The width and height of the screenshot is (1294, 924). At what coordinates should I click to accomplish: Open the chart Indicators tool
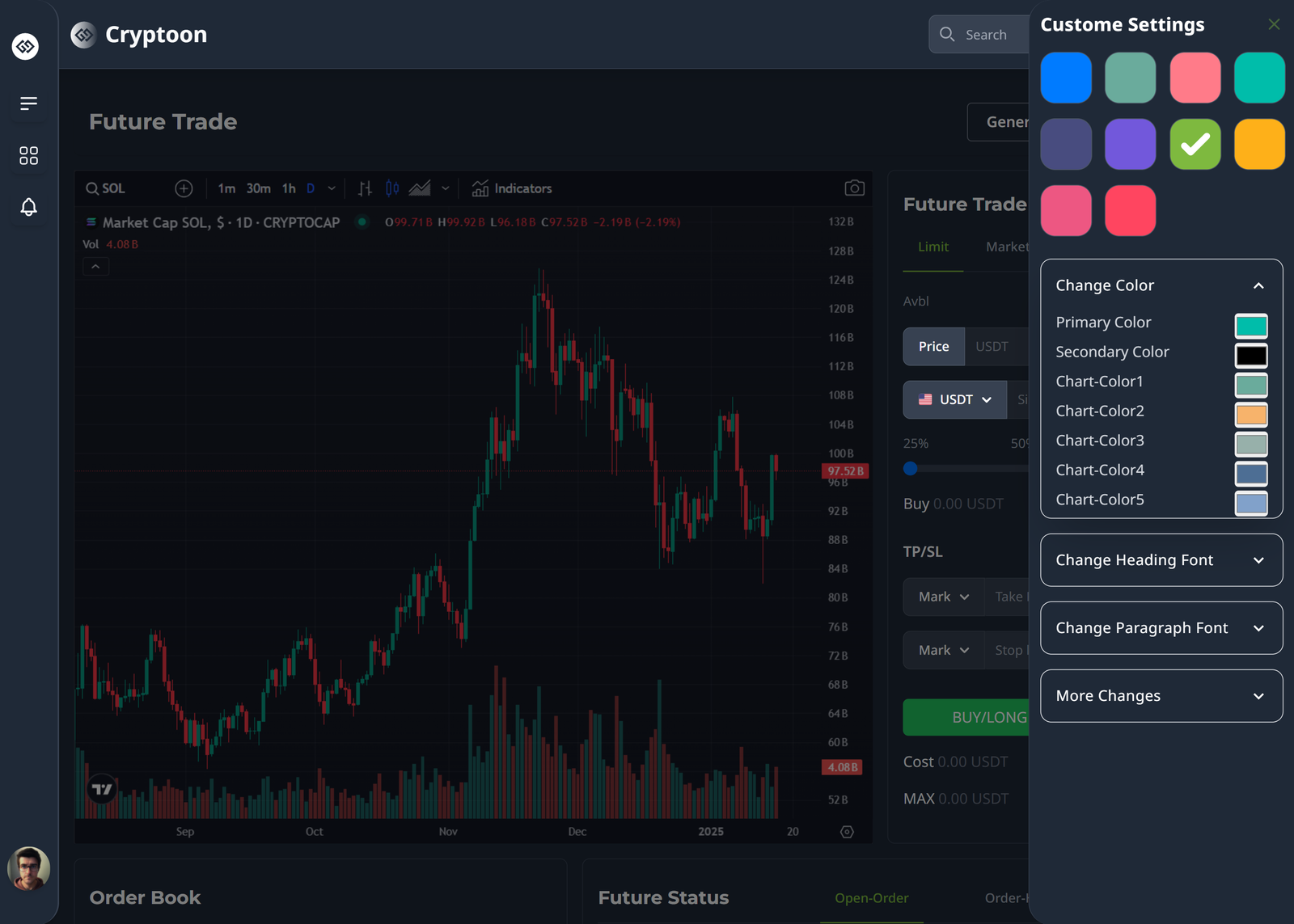click(x=512, y=188)
